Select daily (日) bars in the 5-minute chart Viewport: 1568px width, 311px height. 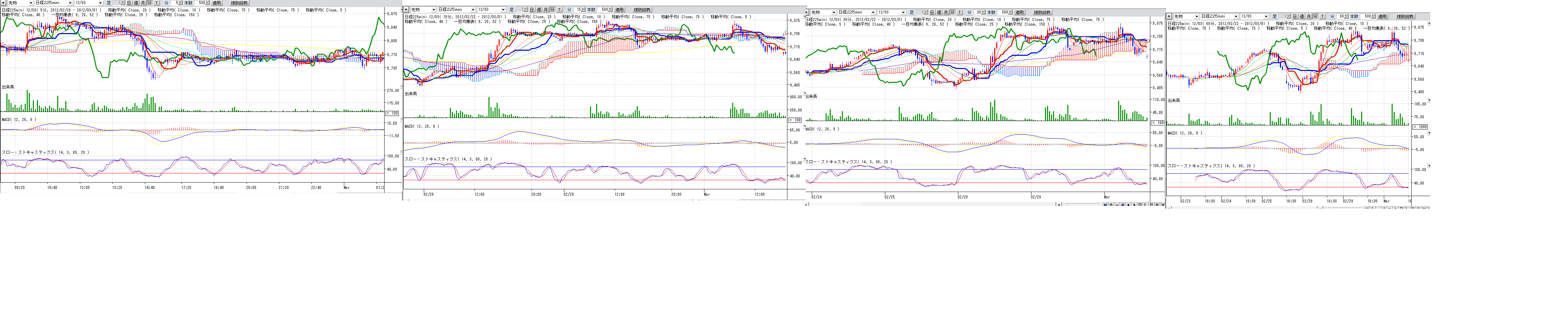click(x=128, y=3)
